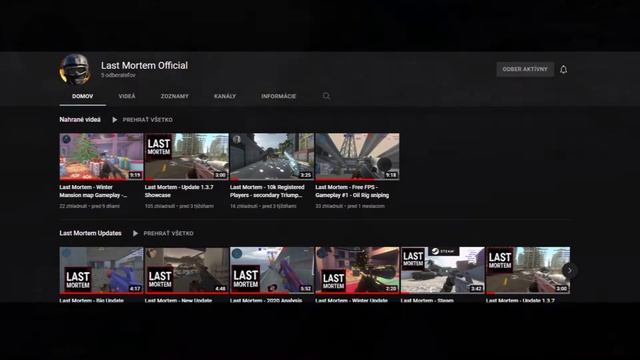
Task: Open the Update 1.3.7 Showcase thumbnail in Nahrané videá
Action: coord(187,157)
